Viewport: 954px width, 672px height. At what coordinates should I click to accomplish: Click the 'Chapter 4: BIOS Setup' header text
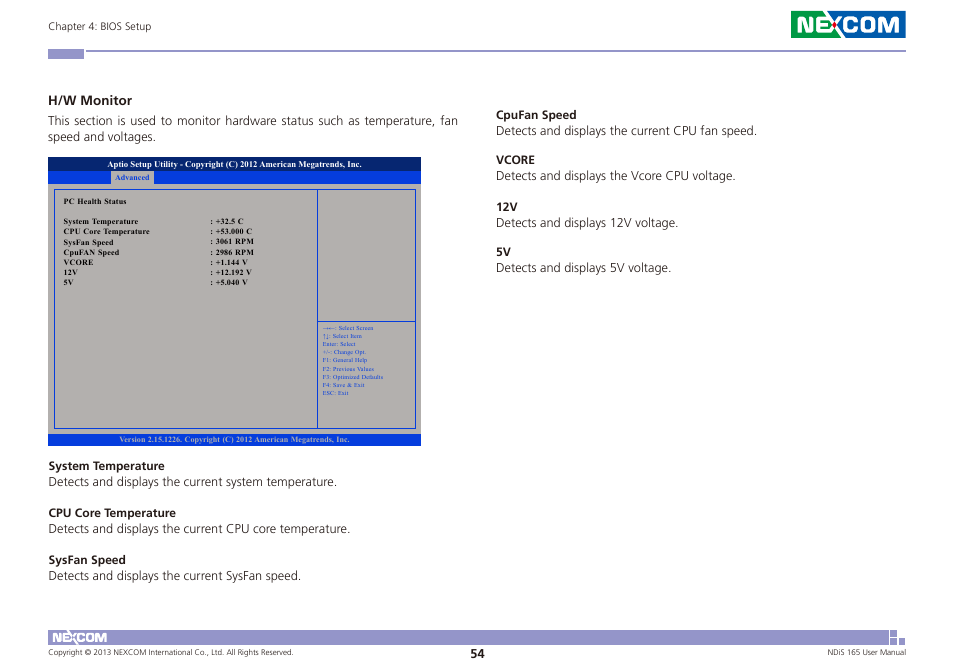coord(100,26)
